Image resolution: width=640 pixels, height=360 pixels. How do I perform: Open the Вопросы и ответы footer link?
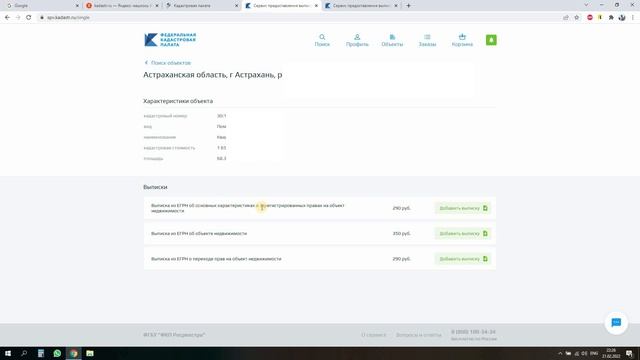coord(418,335)
